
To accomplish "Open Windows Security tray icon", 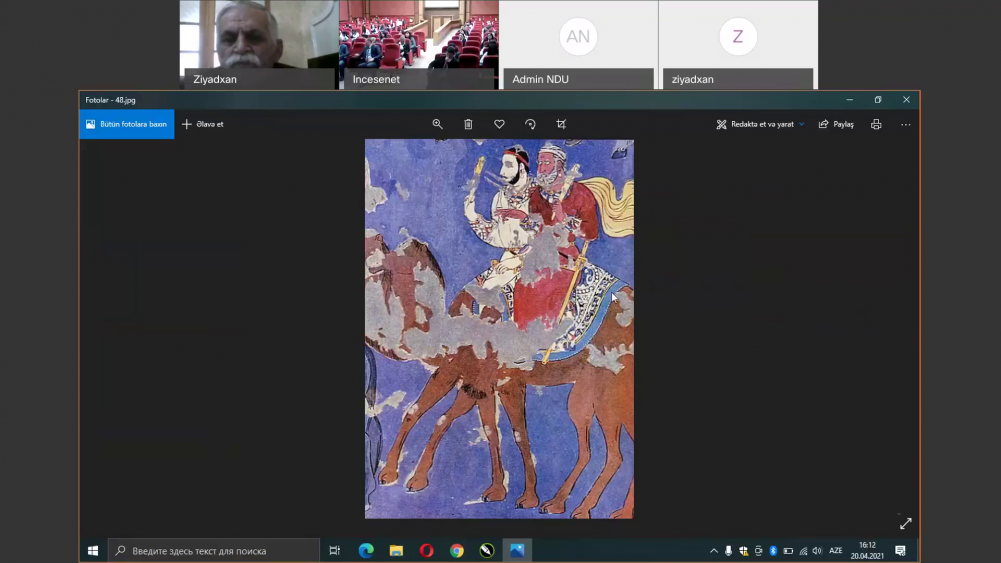I will 744,551.
